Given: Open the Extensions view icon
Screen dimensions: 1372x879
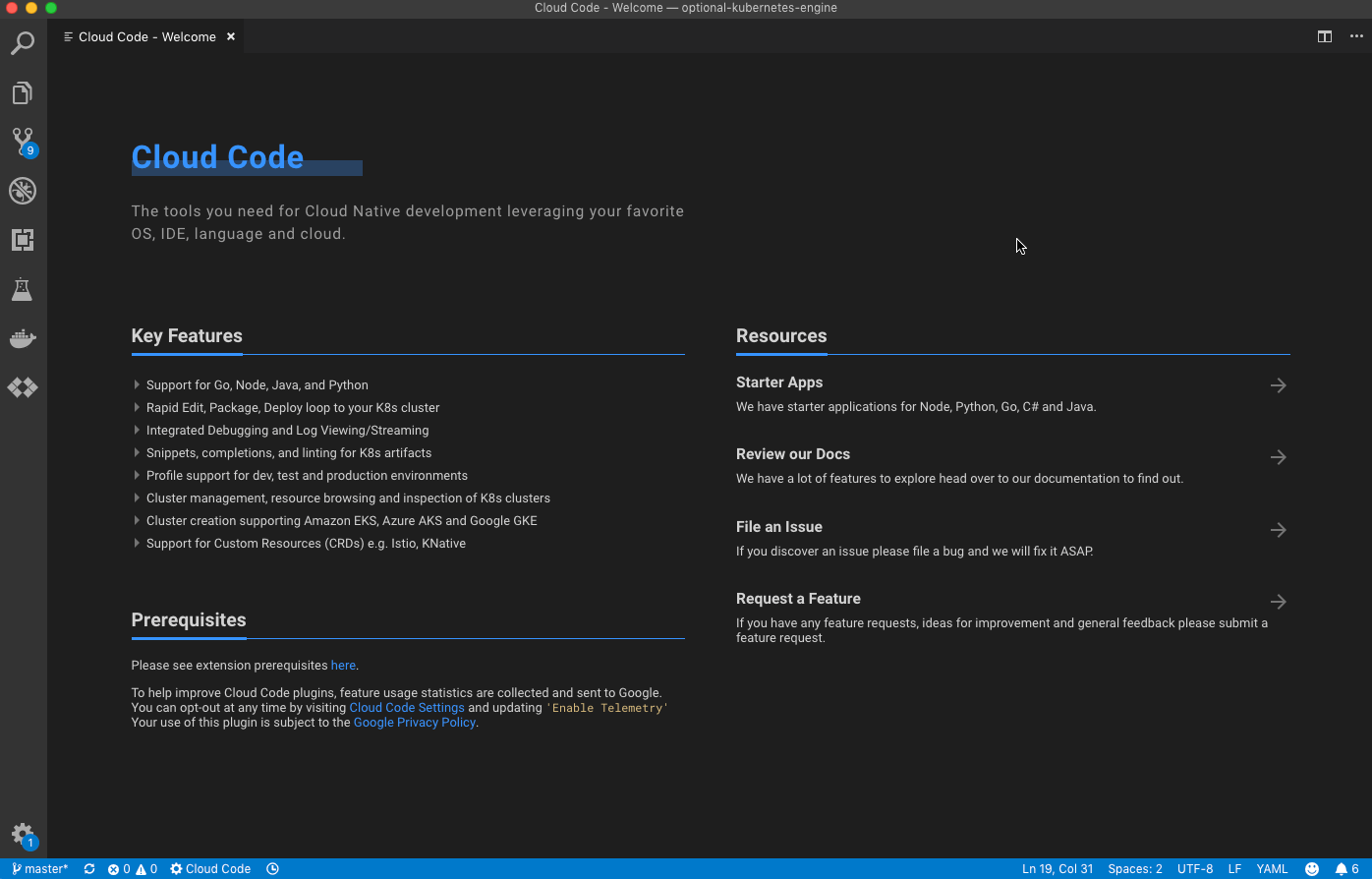Looking at the screenshot, I should [x=23, y=240].
